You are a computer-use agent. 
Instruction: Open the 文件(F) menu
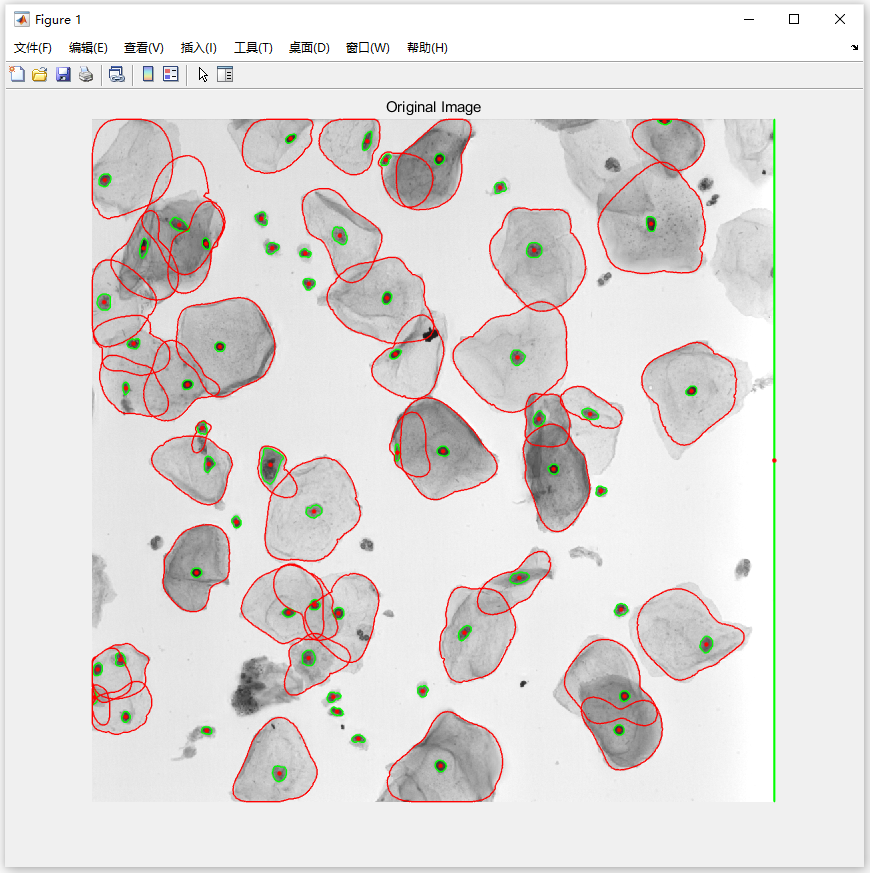coord(33,48)
